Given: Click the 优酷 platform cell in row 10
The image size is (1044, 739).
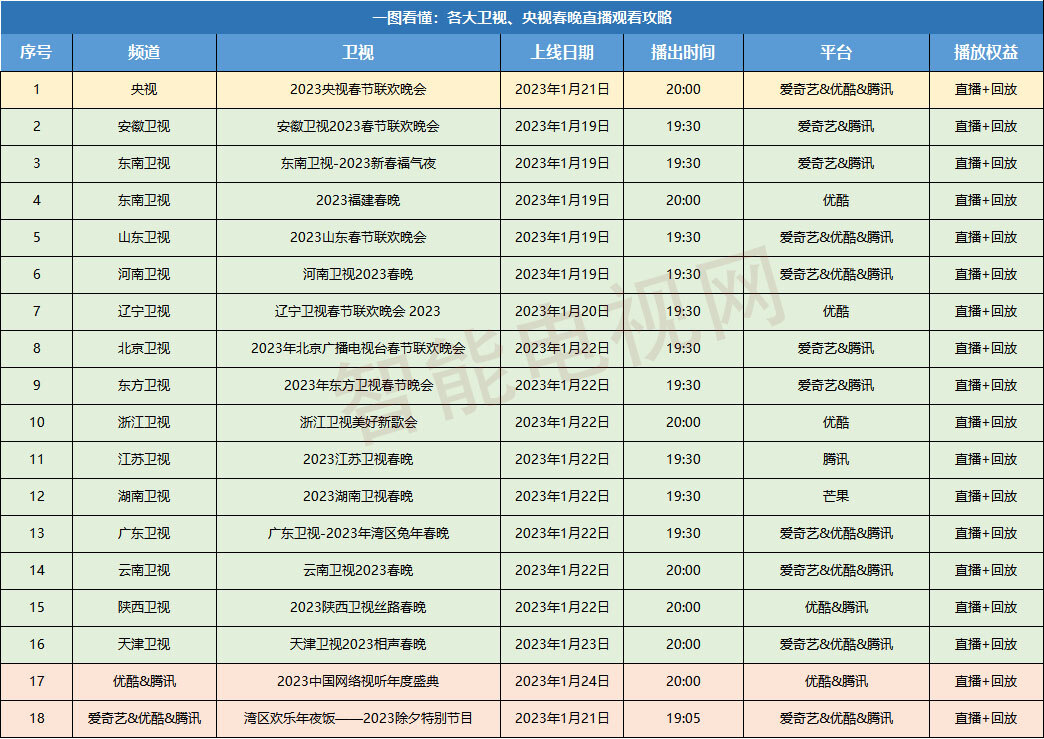Looking at the screenshot, I should [836, 422].
